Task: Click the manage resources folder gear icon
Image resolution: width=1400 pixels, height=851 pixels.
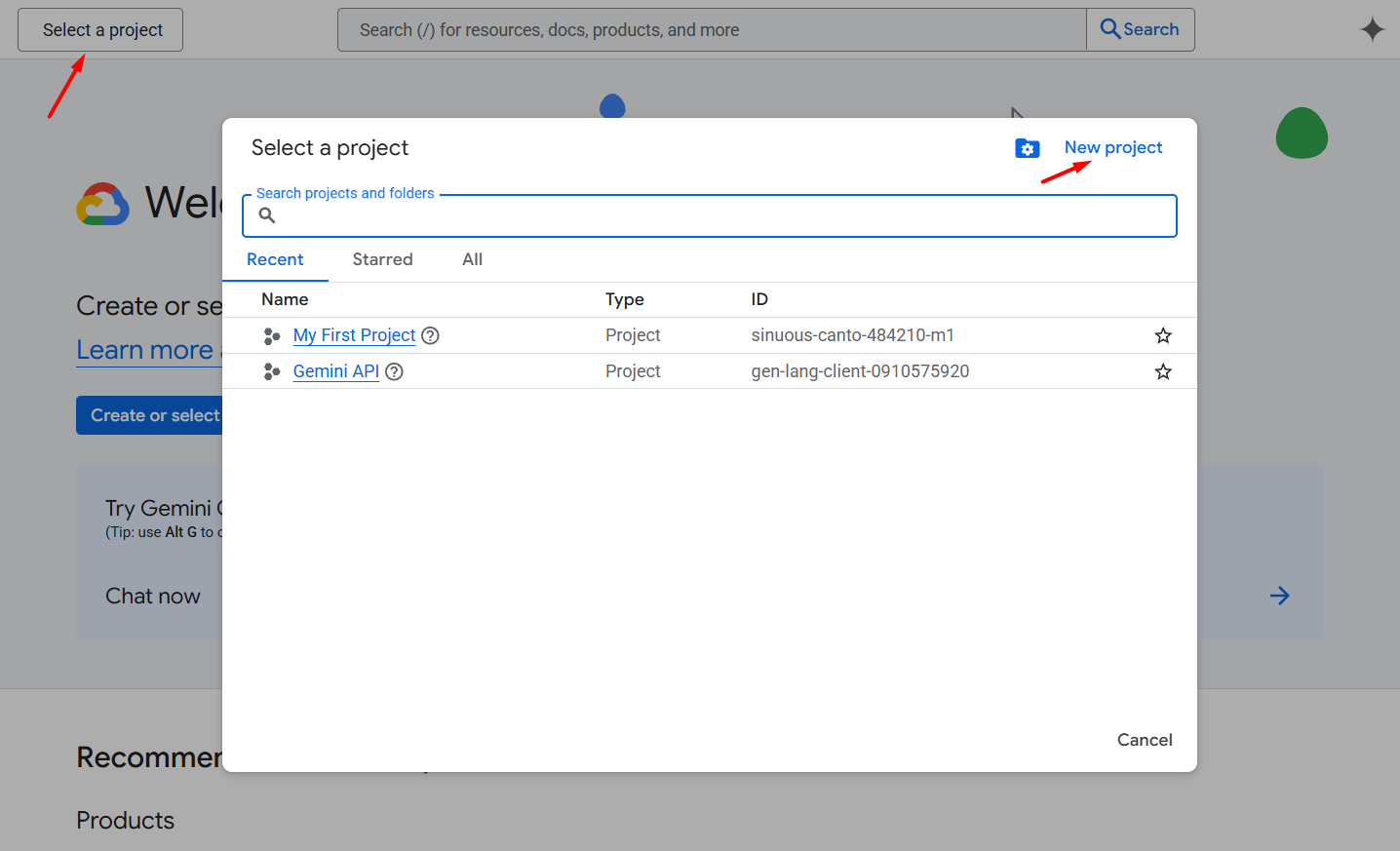Action: [x=1027, y=148]
